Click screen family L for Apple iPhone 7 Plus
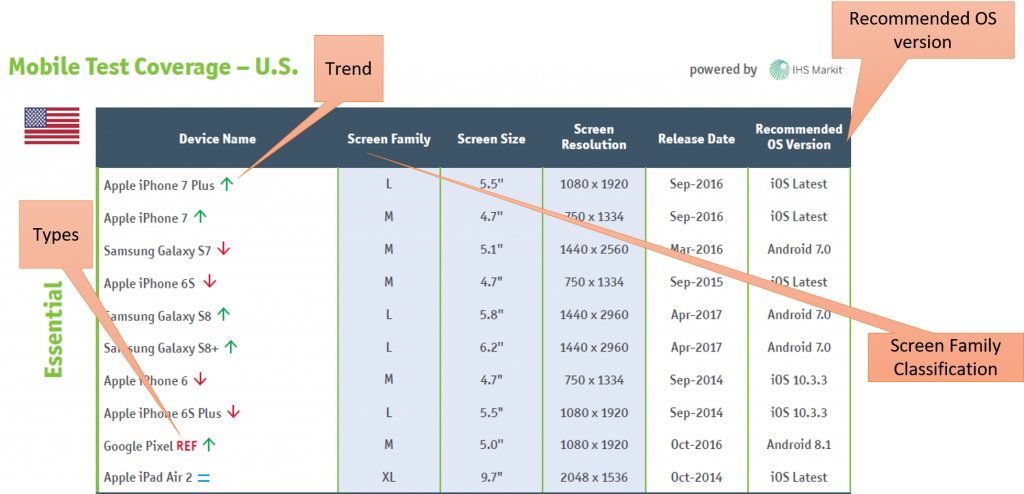The width and height of the screenshot is (1024, 494). coord(389,184)
